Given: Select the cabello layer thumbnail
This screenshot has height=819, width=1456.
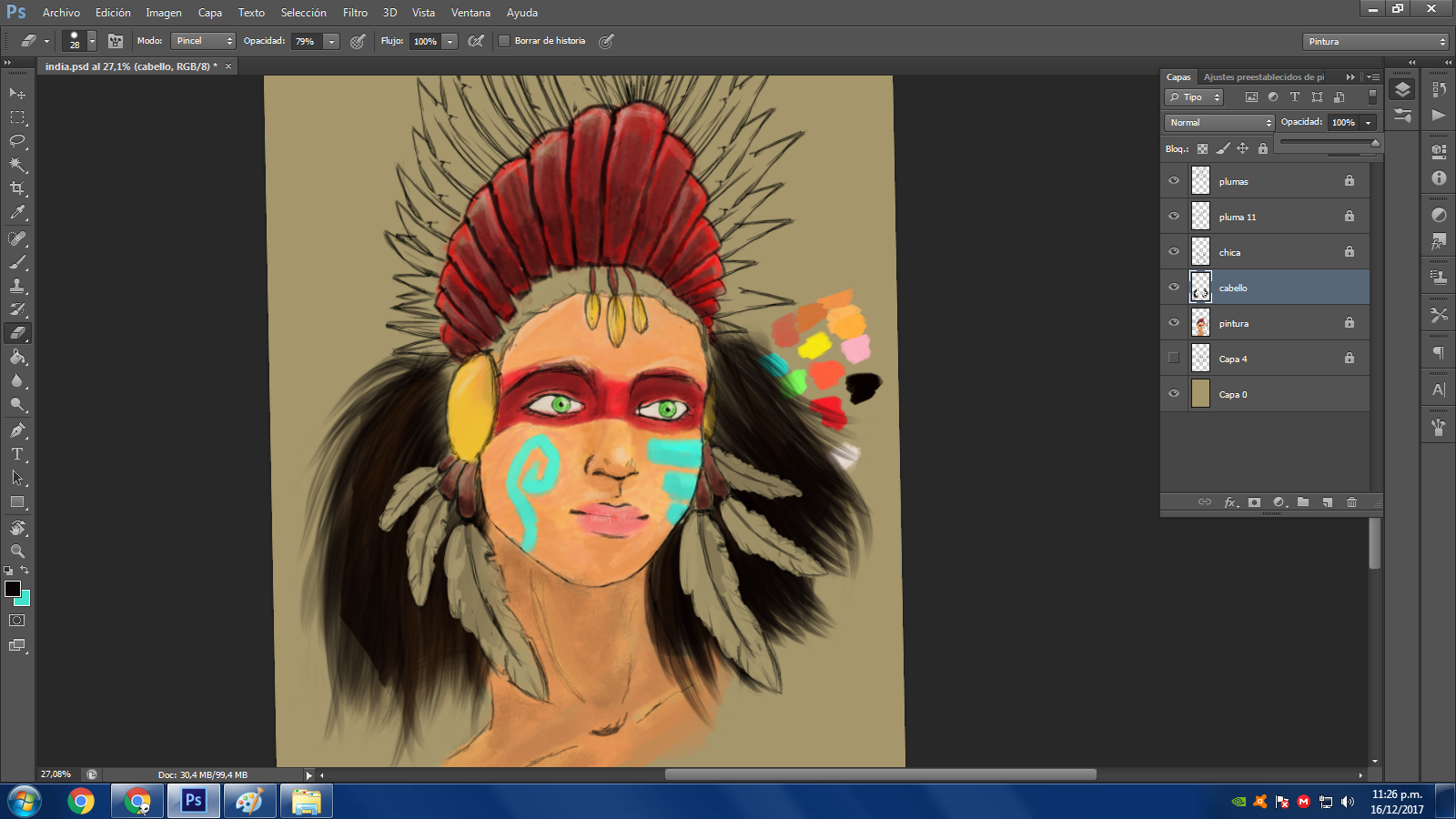Looking at the screenshot, I should (x=1201, y=287).
